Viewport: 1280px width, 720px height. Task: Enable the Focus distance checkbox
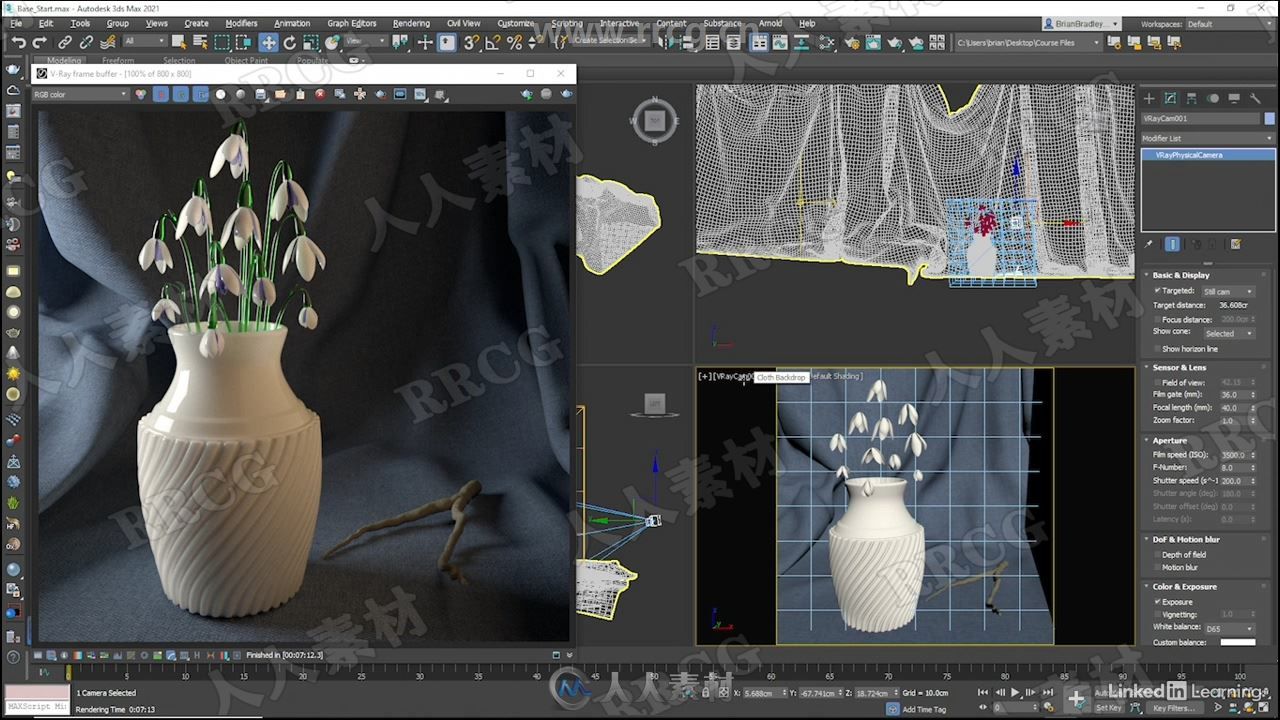[1157, 319]
